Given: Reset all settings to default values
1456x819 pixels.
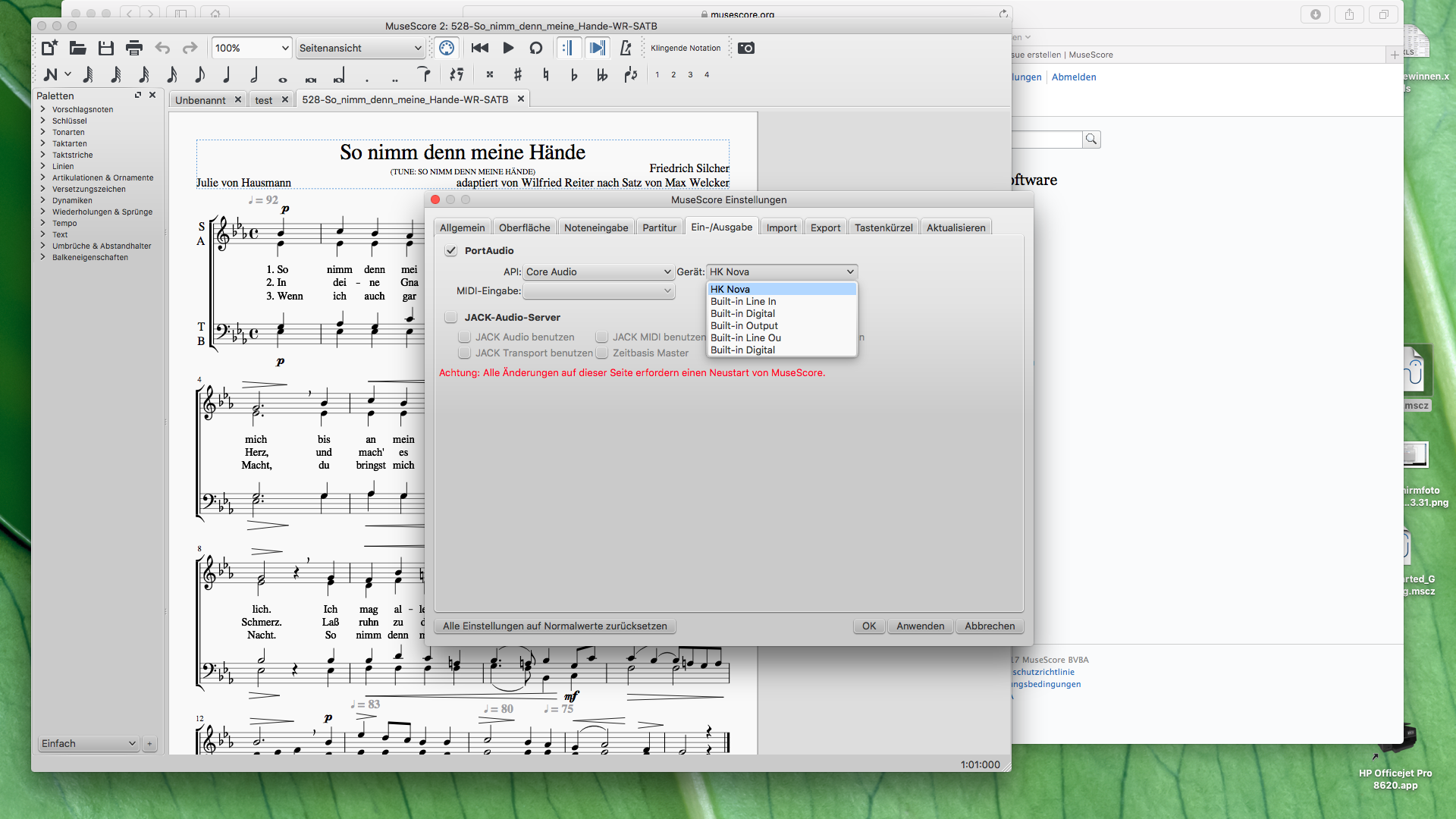Looking at the screenshot, I should tap(555, 626).
